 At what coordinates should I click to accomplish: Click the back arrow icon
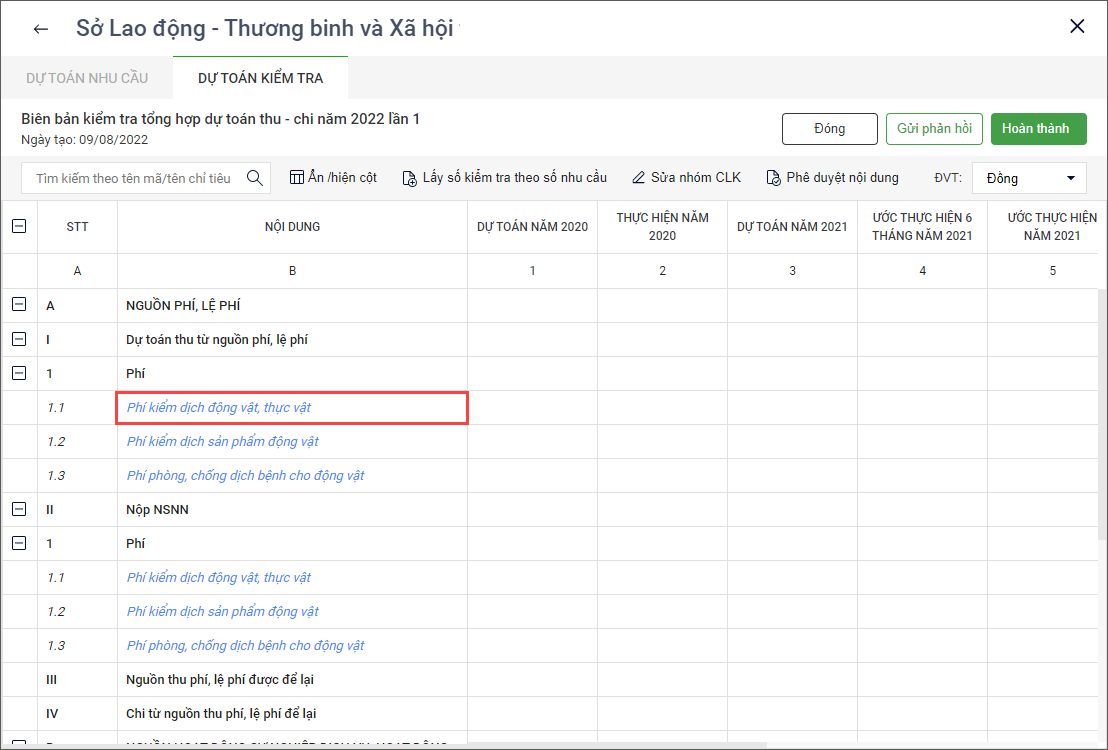[41, 29]
